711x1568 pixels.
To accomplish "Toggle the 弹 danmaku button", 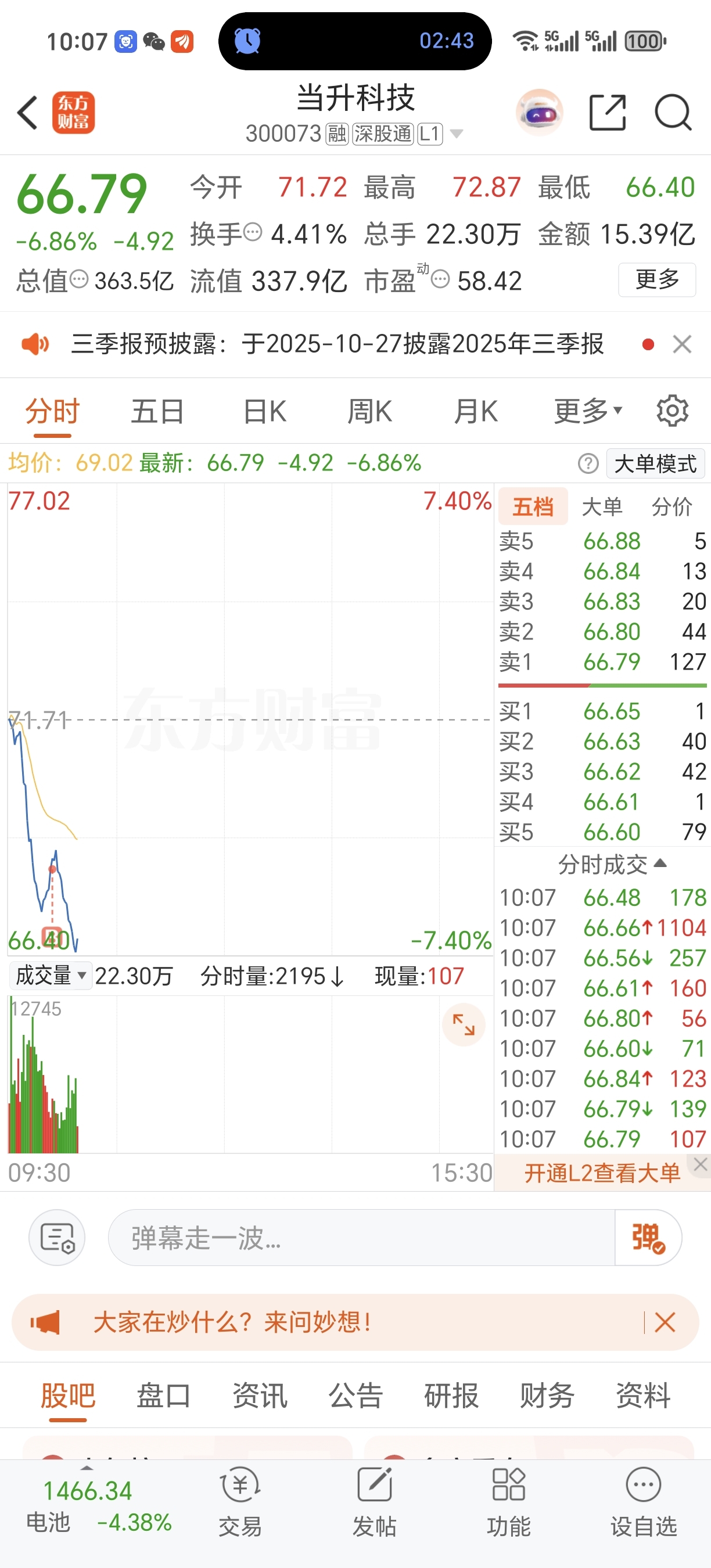I will tap(648, 1238).
